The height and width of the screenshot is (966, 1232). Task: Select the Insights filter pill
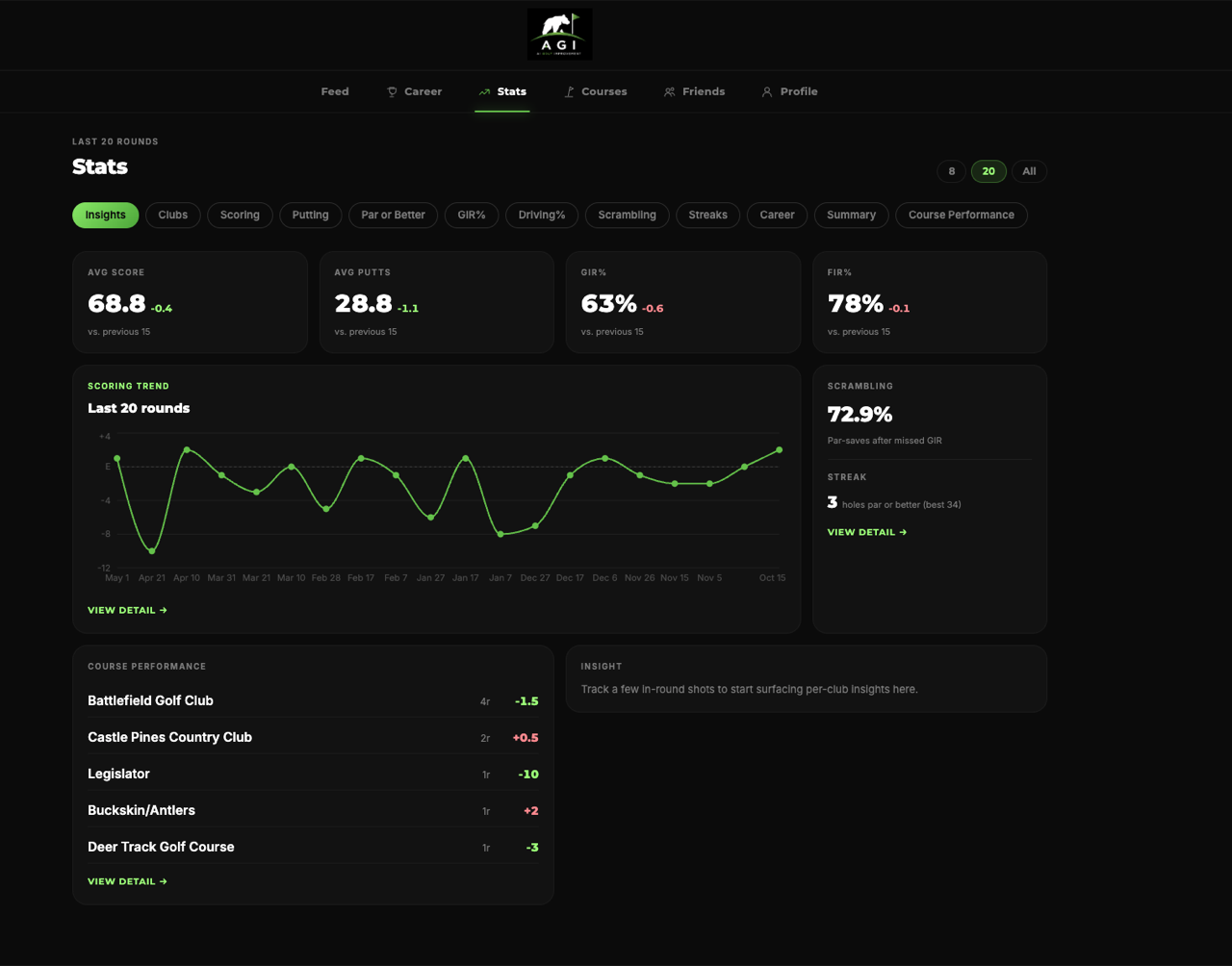(105, 215)
